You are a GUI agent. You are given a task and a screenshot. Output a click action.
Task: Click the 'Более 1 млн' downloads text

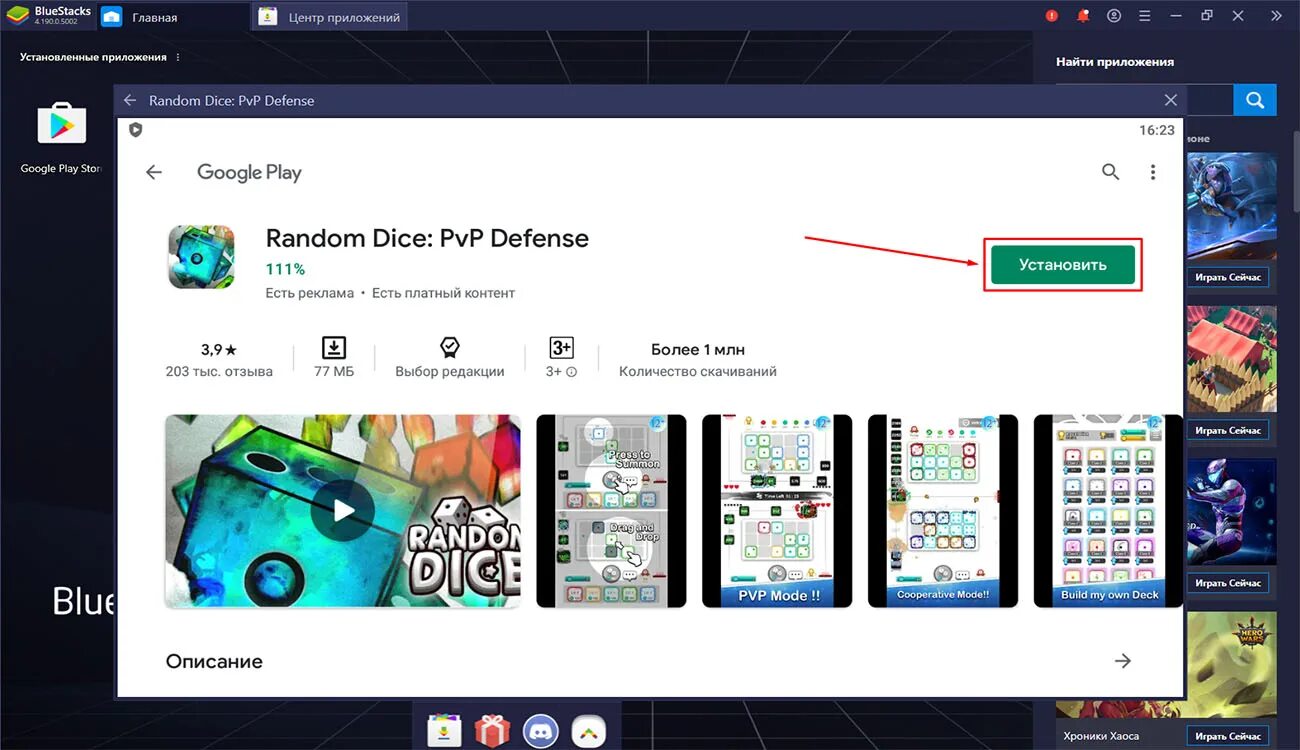point(698,349)
